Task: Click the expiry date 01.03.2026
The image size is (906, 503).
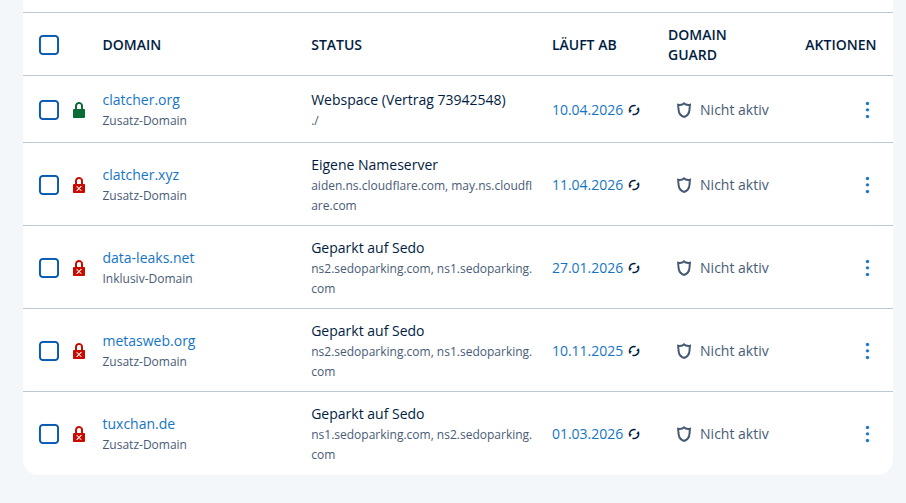Action: point(588,434)
